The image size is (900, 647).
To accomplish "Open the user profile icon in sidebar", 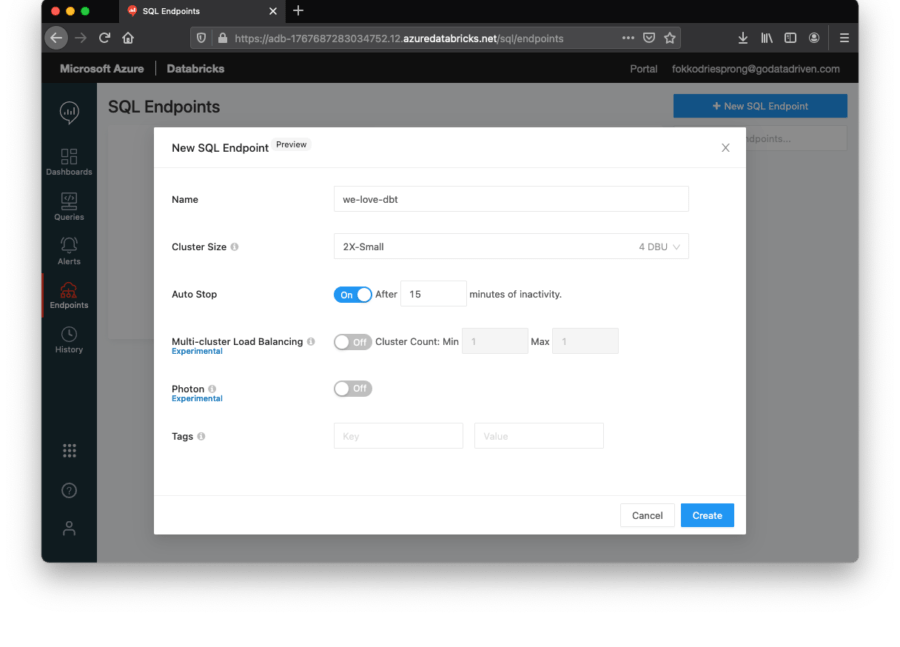I will [x=69, y=528].
